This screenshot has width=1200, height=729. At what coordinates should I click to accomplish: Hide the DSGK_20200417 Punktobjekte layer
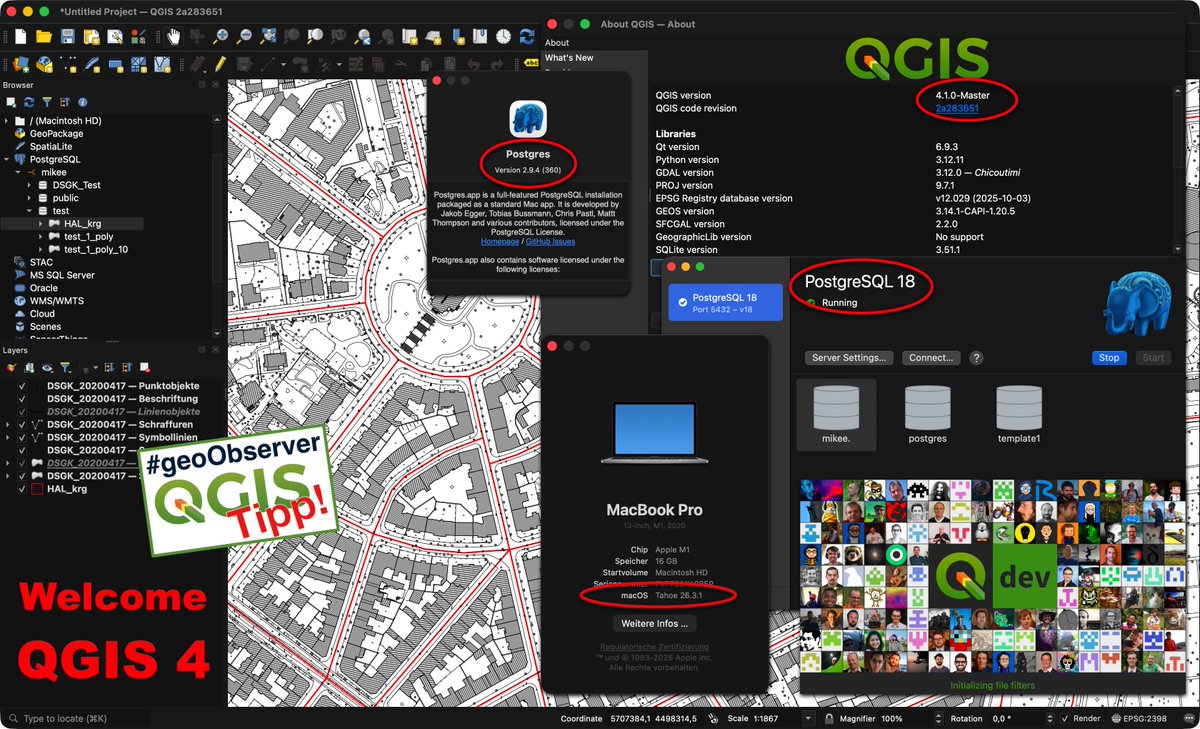[22, 386]
